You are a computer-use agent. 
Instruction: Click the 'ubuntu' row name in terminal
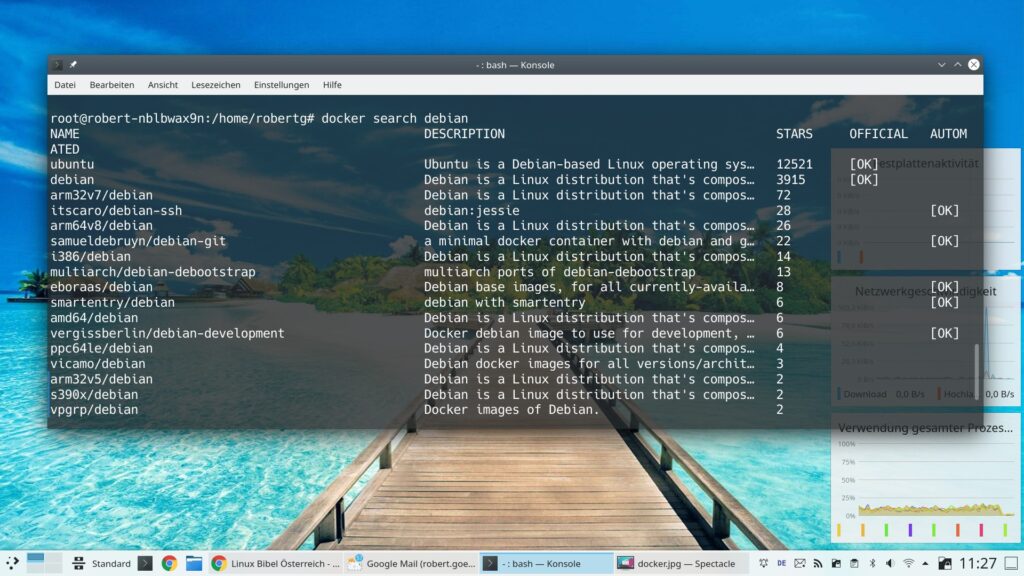click(x=72, y=165)
